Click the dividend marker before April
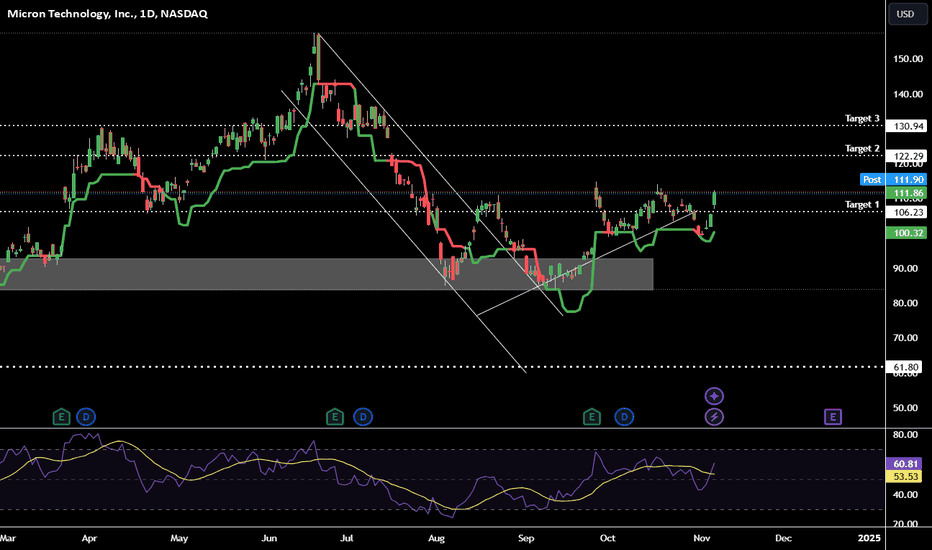Screen dimensions: 932x550 tap(86, 417)
